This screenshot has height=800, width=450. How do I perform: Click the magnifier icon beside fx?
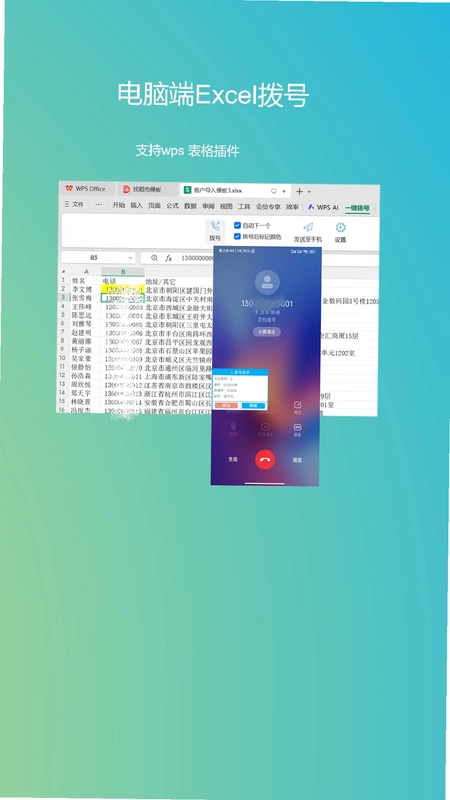coord(154,258)
